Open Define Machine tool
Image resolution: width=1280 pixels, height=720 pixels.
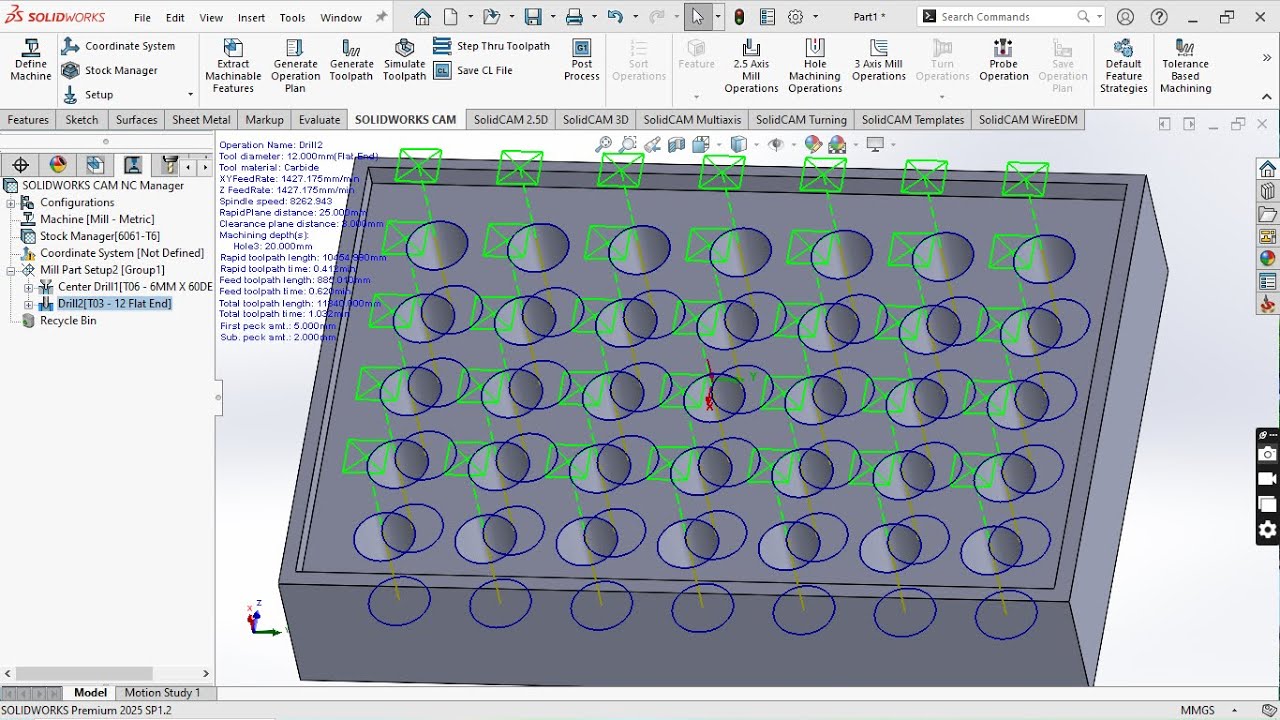coord(31,62)
